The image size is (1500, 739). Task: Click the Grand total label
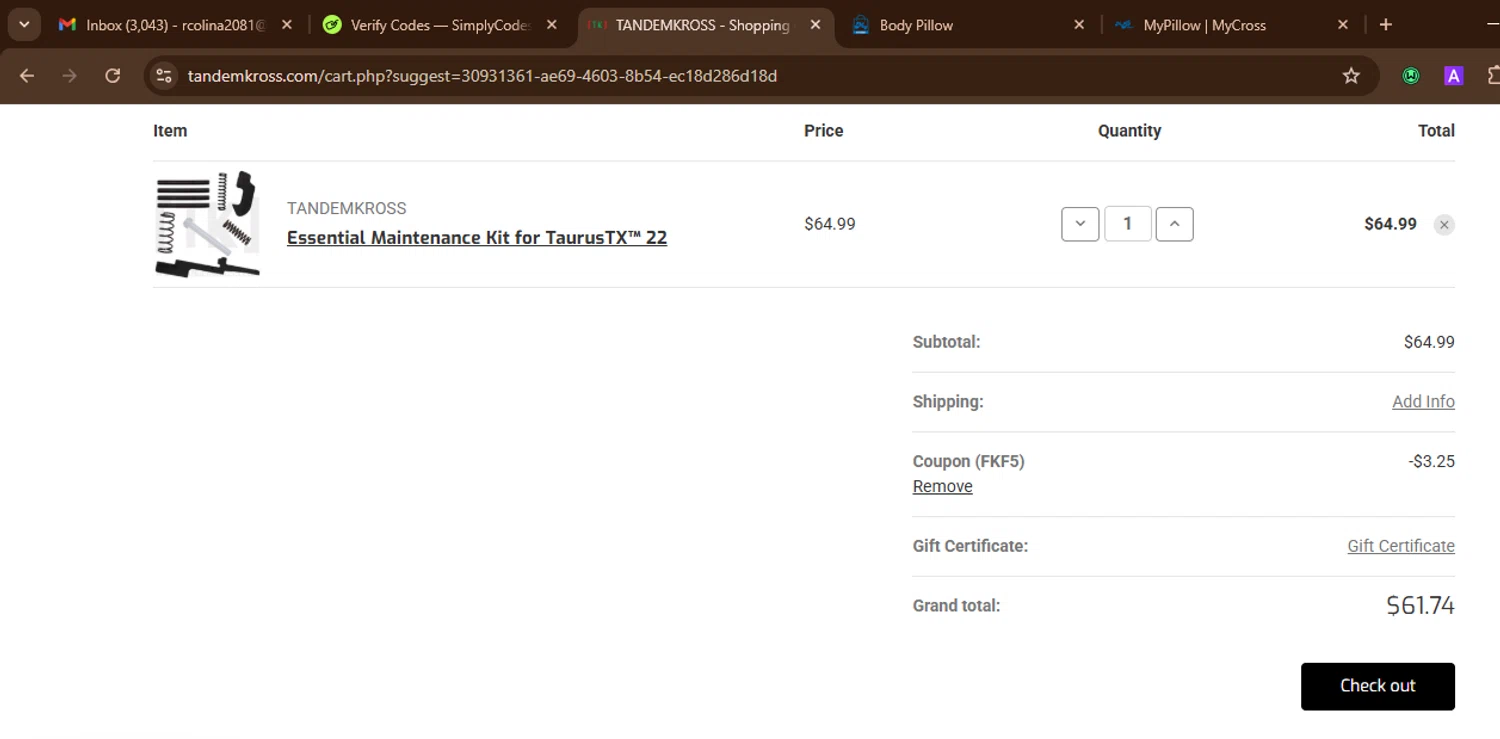[x=956, y=606]
